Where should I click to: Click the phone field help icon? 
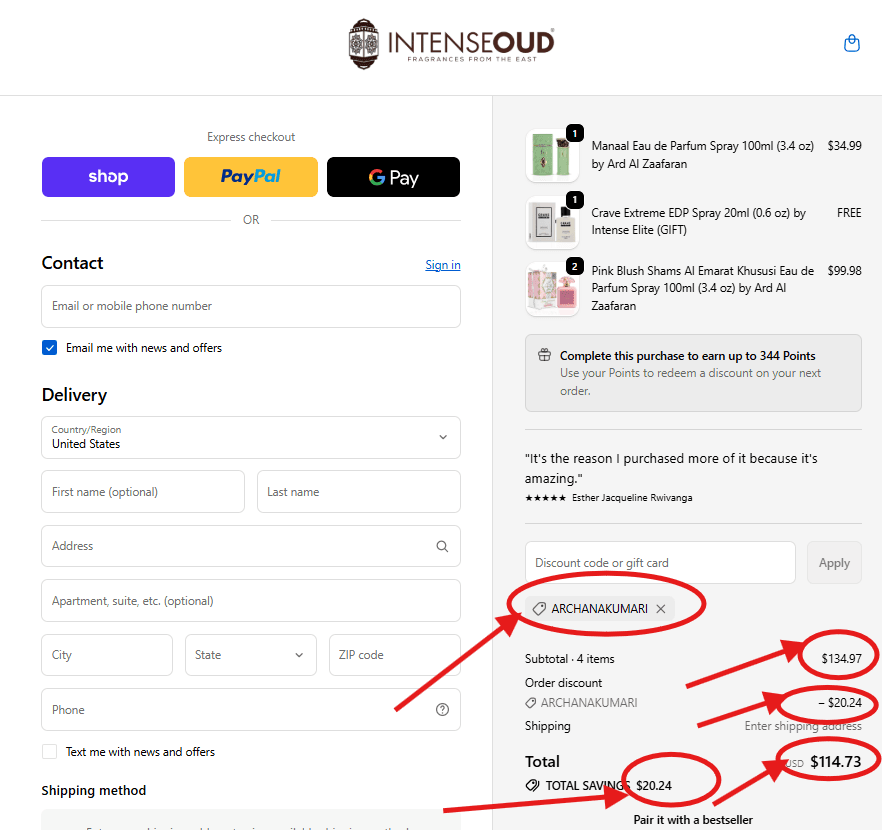(442, 709)
